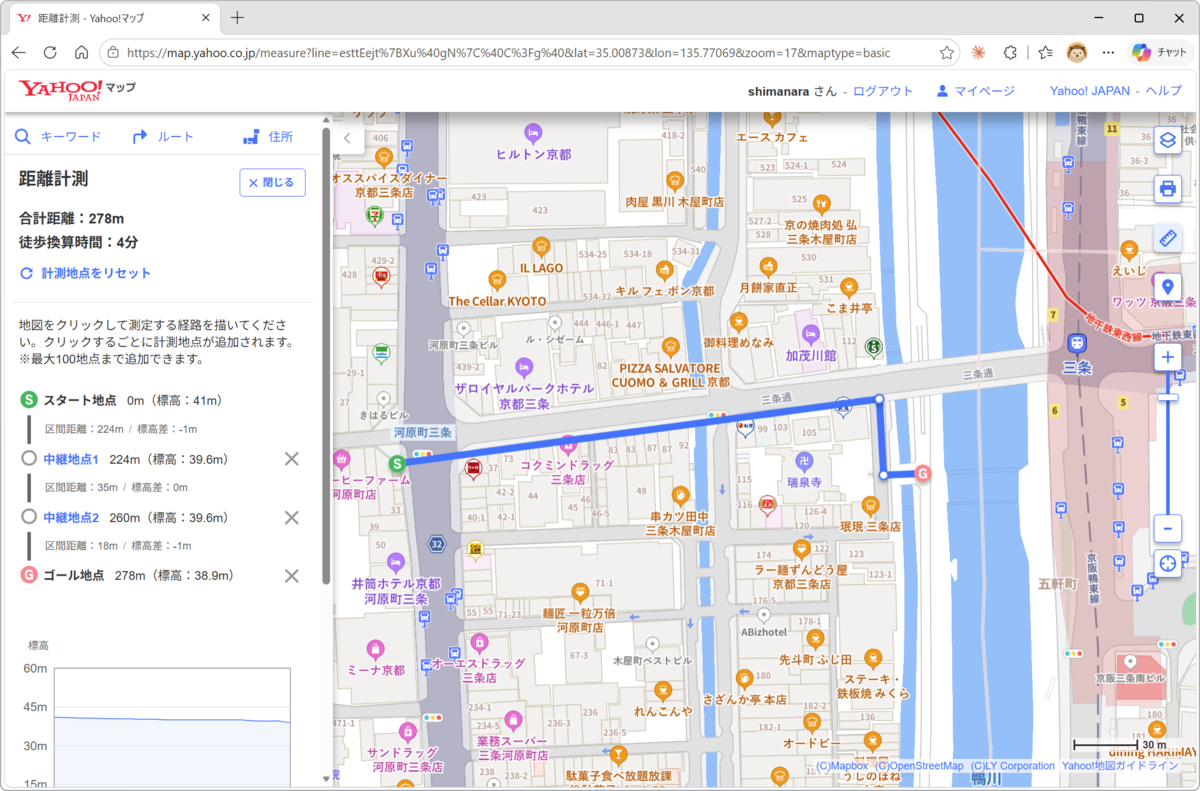
Task: Open Yahoo!地図ガイドライン link
Action: [x=1120, y=766]
